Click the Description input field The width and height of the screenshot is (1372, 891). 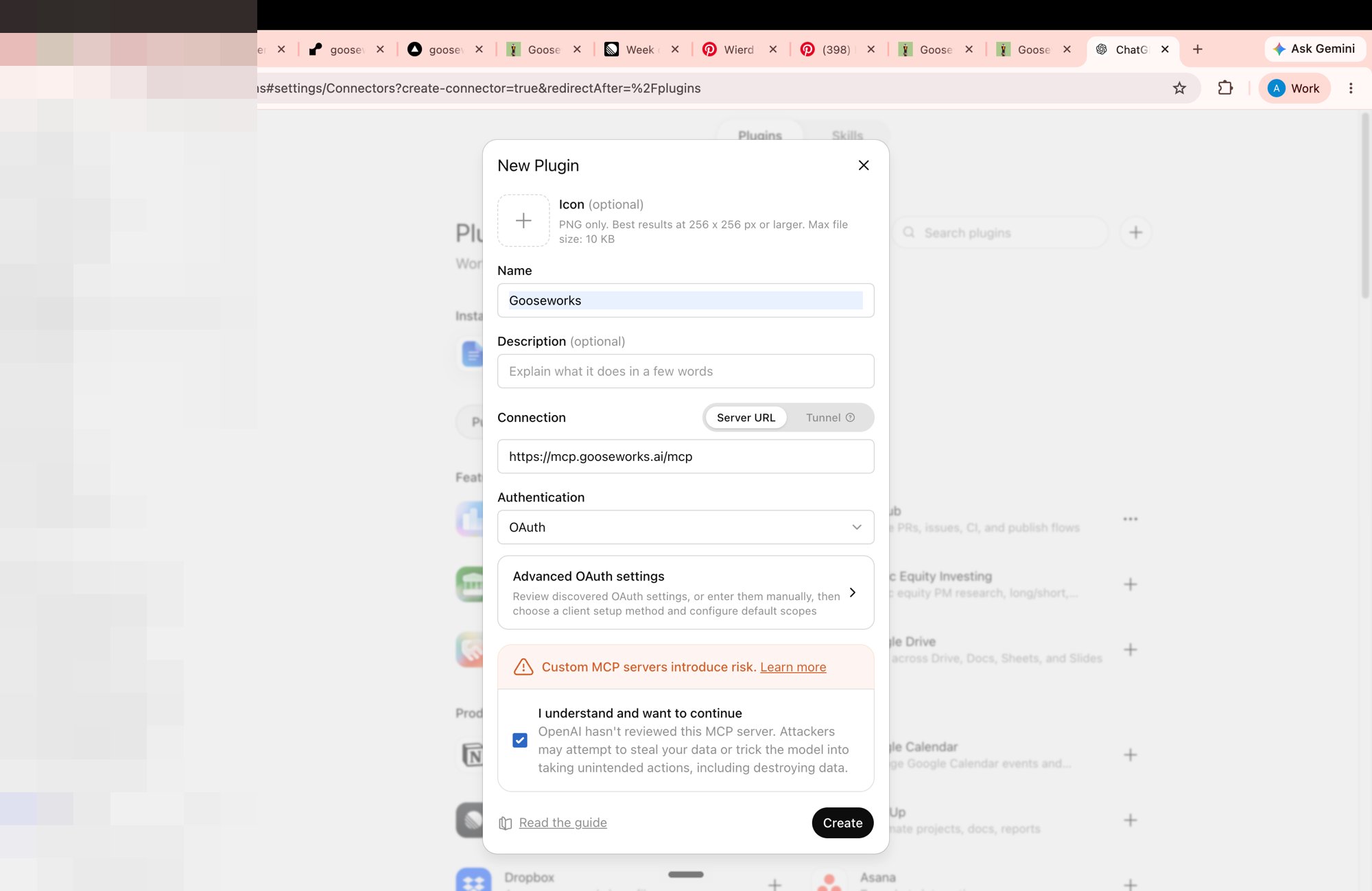click(685, 371)
